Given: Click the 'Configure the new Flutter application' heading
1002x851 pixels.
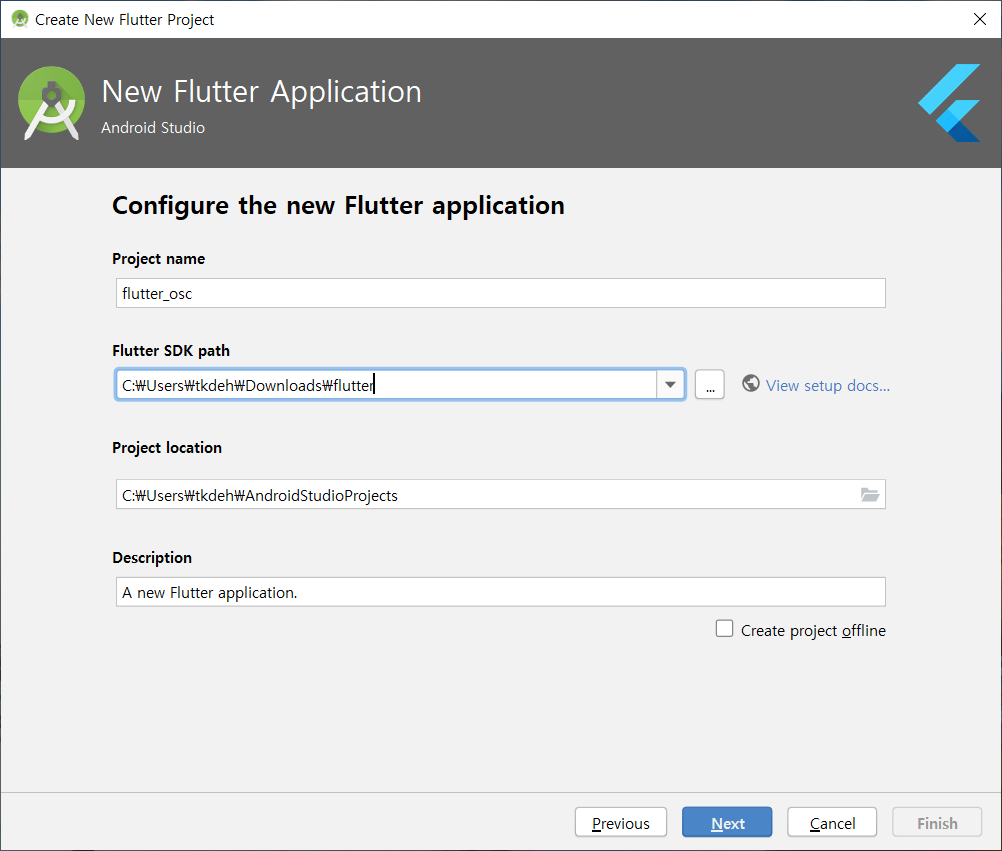Looking at the screenshot, I should (x=338, y=206).
